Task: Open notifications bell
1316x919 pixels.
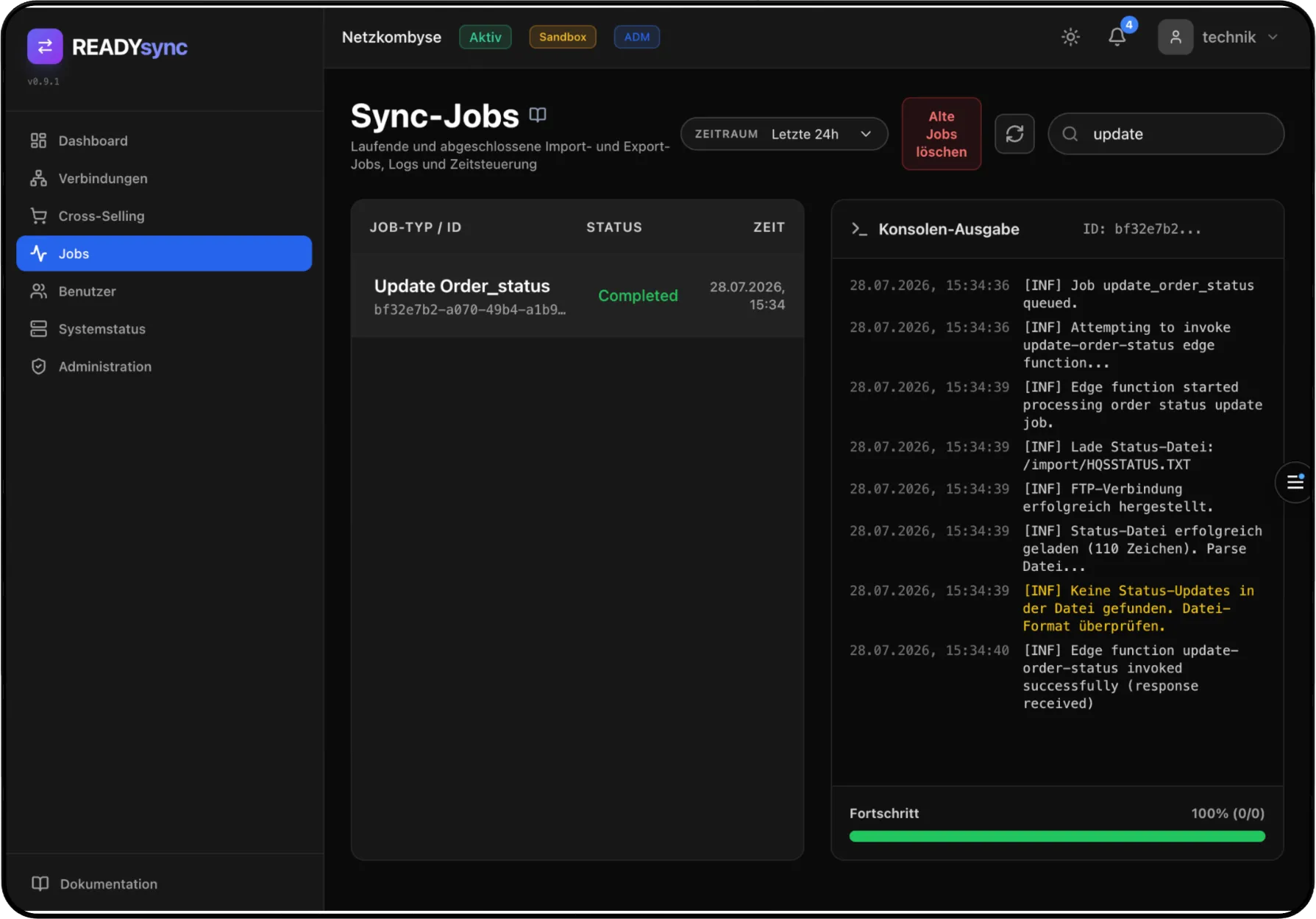Action: [x=1117, y=37]
